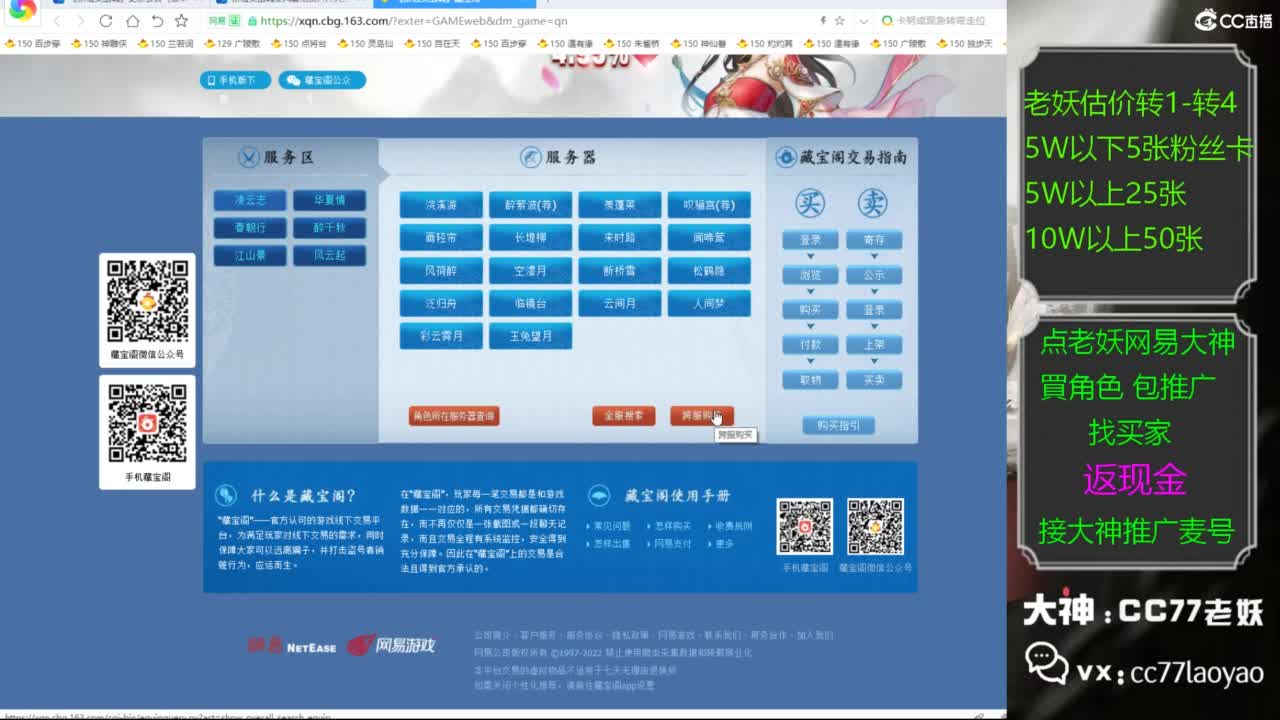Viewport: 1280px width, 720px height.
Task: Select the 临镜台 server
Action: point(530,304)
